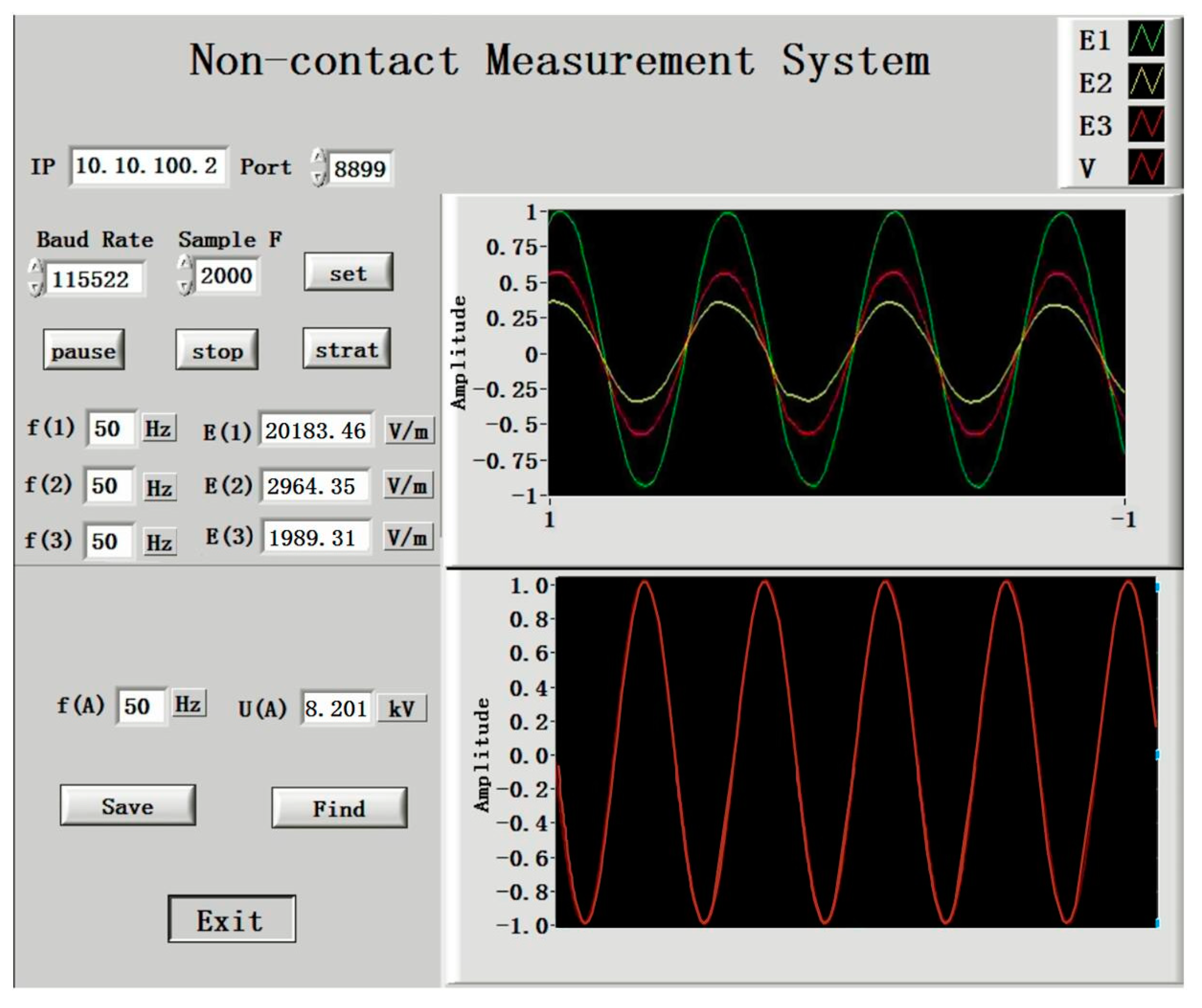Click the E(1) field value box
This screenshot has height=1008, width=1202.
pyautogui.click(x=315, y=430)
